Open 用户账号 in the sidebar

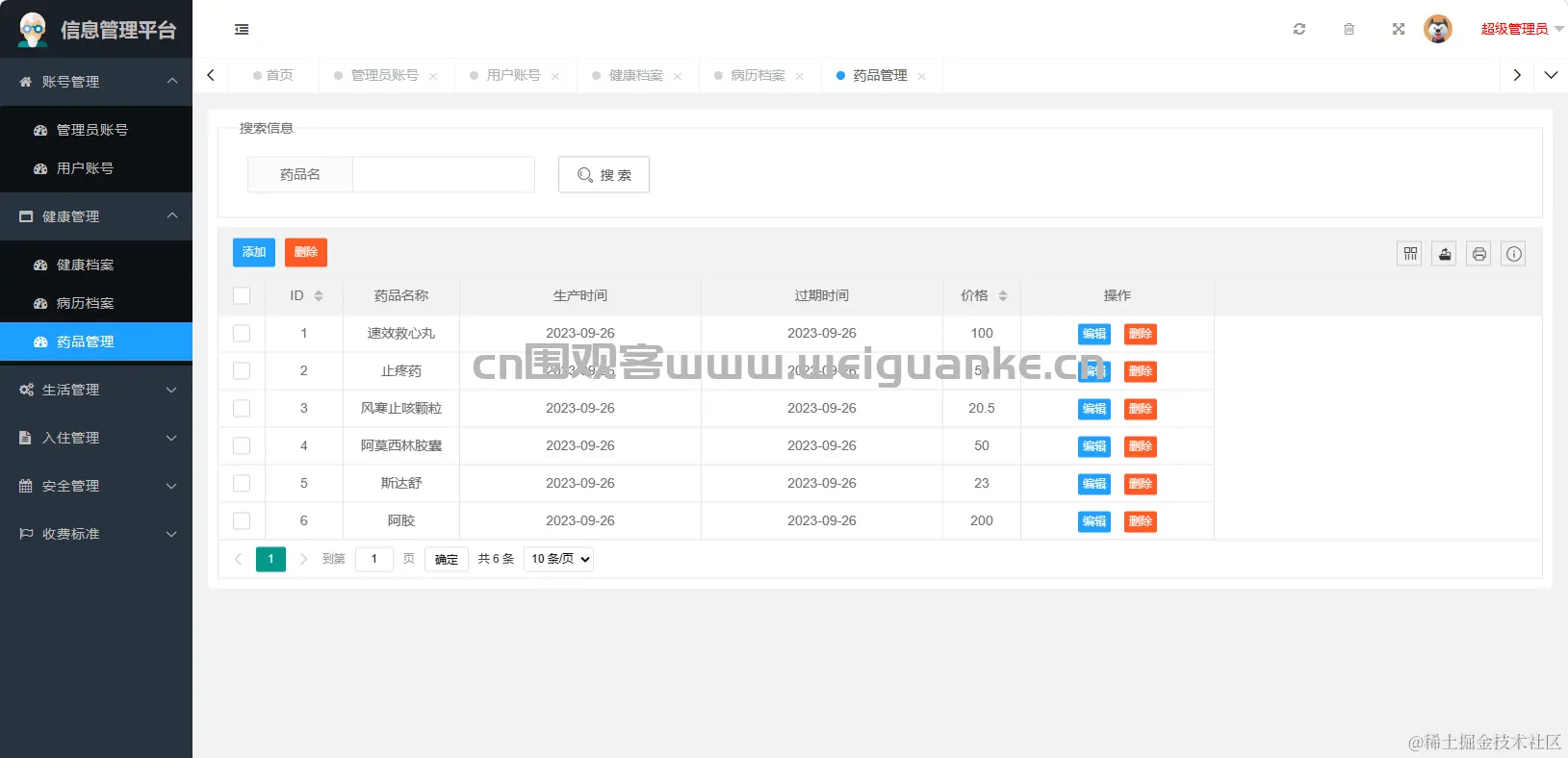pyautogui.click(x=96, y=168)
